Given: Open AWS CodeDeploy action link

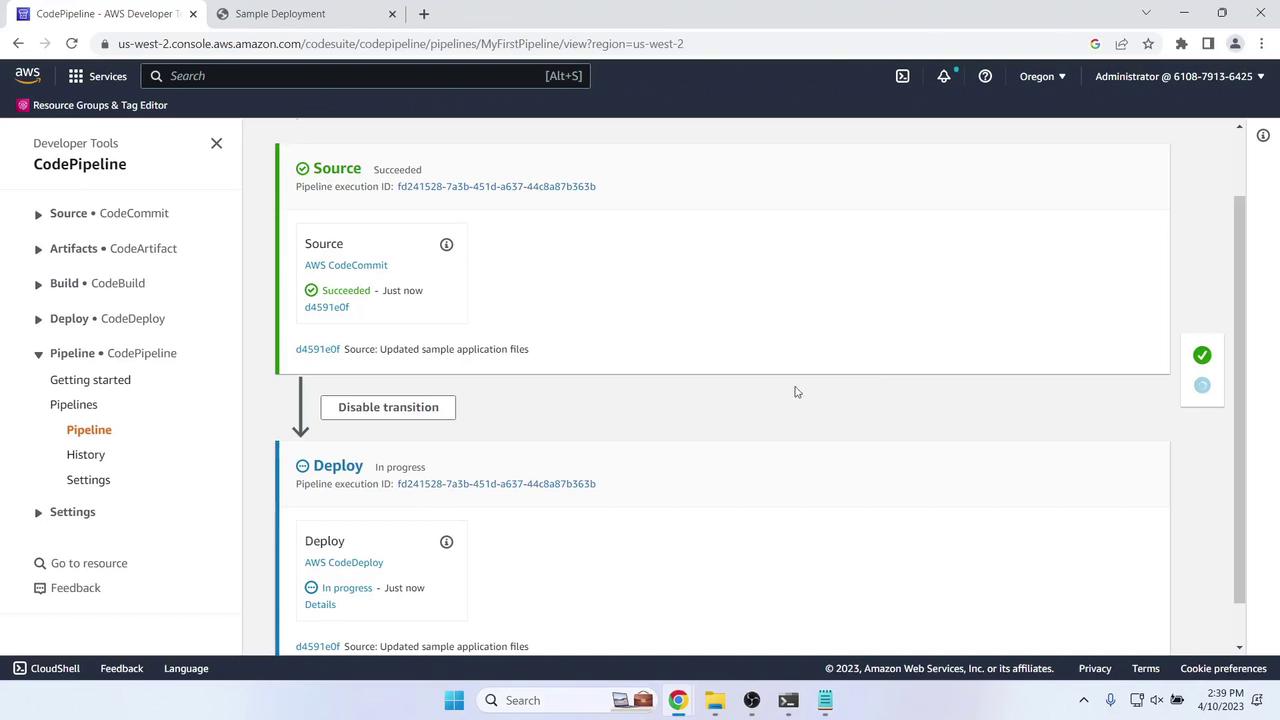Looking at the screenshot, I should (x=344, y=562).
